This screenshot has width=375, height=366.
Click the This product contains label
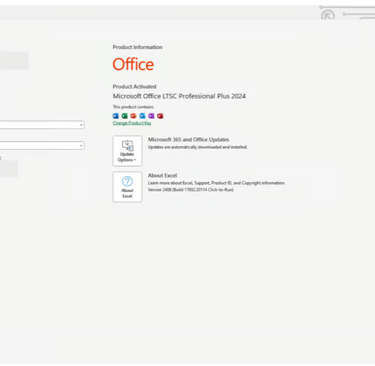(133, 107)
